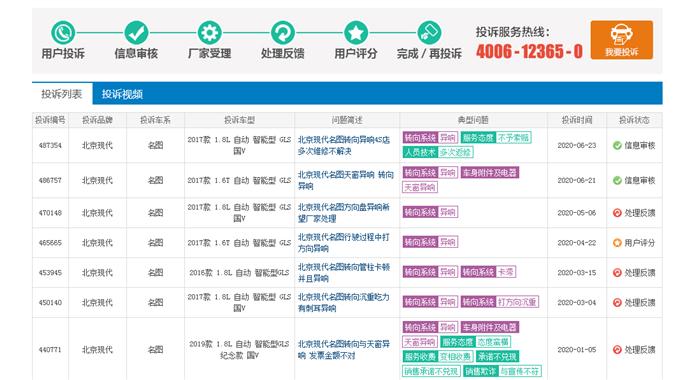
Task: Click the 厂家受理 gear icon
Action: coord(209,33)
